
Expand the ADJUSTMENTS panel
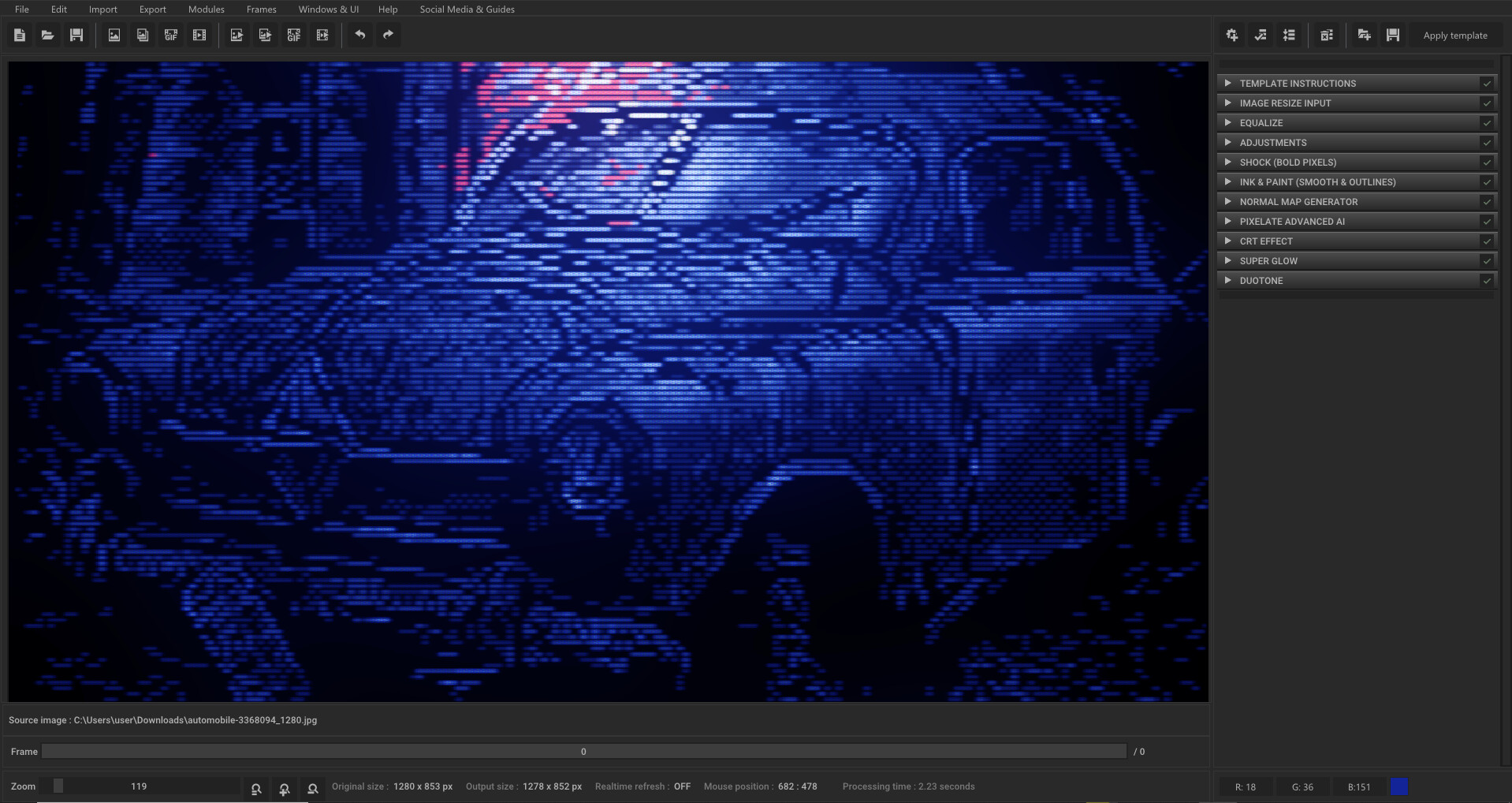1229,142
